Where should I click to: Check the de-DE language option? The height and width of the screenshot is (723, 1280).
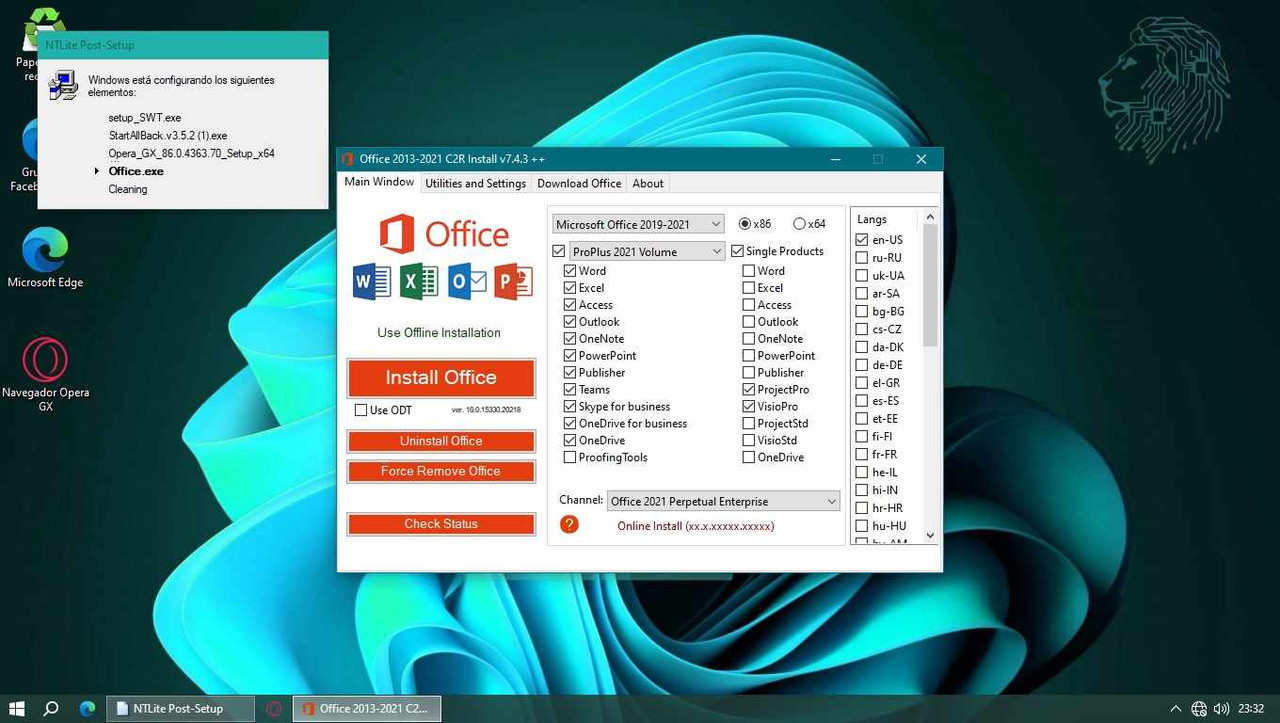[862, 365]
